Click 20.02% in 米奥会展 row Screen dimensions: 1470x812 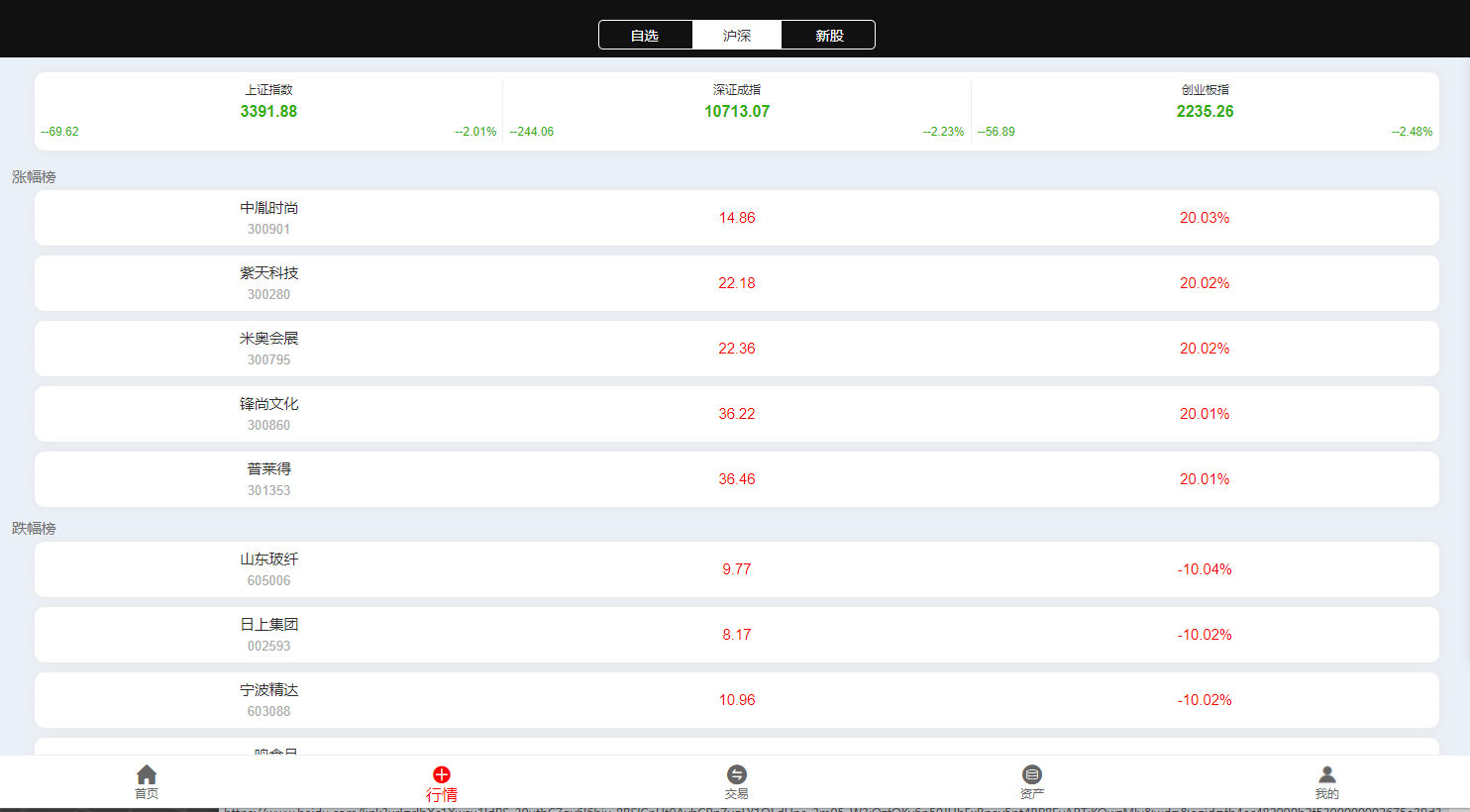point(1205,349)
